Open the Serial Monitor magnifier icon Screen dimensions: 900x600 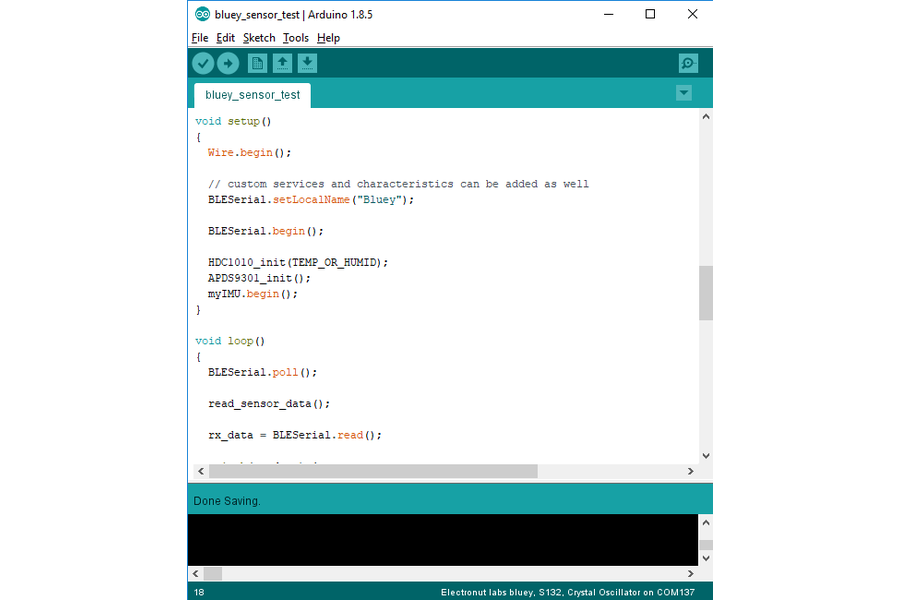tap(688, 63)
